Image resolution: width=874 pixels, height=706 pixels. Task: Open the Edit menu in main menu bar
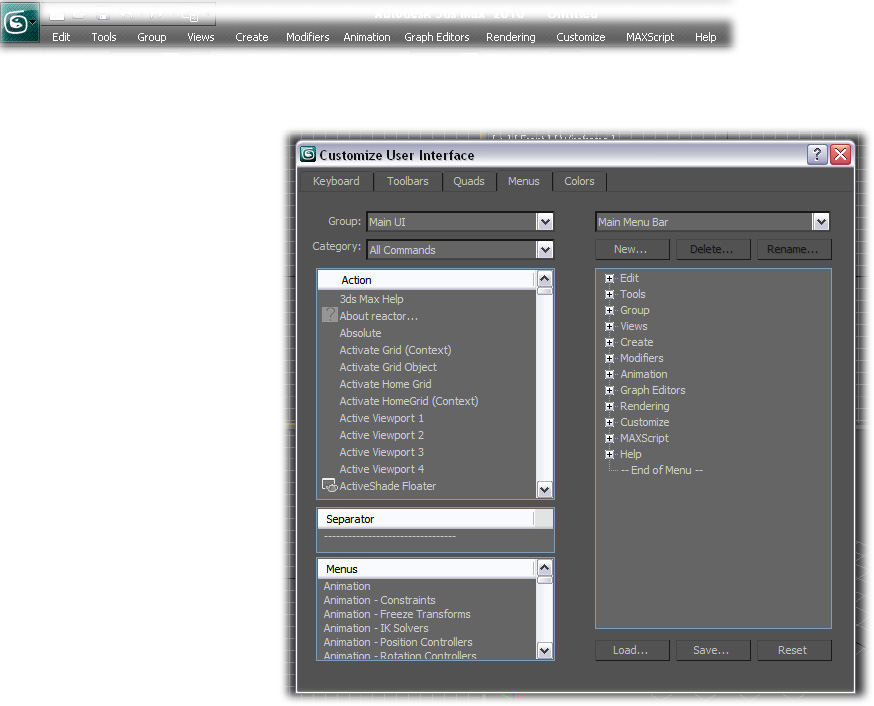[61, 37]
